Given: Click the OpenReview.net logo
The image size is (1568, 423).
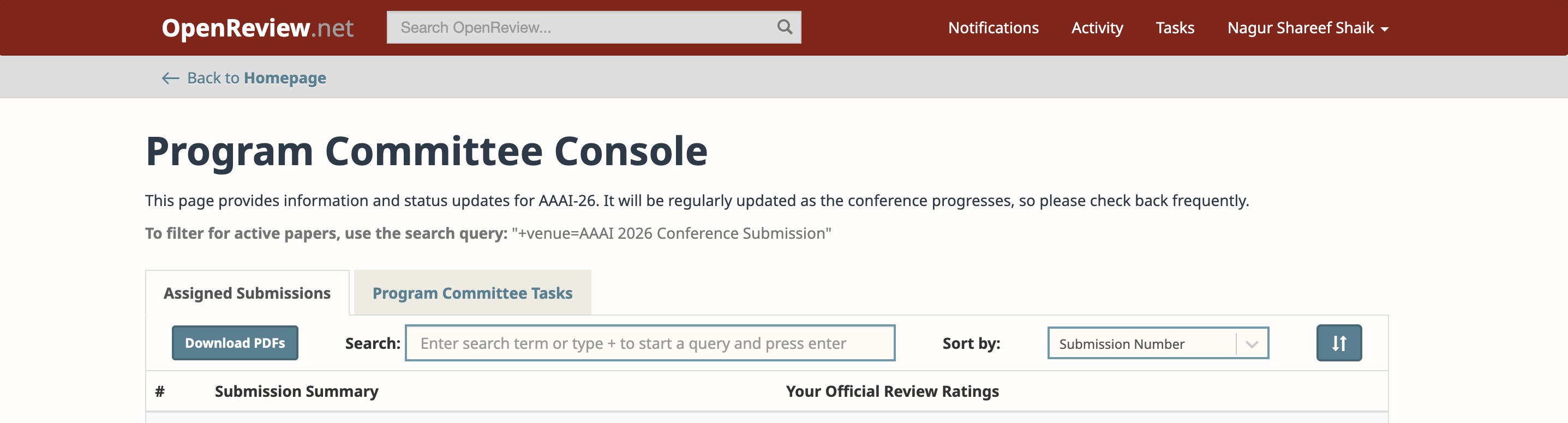Looking at the screenshot, I should (257, 28).
